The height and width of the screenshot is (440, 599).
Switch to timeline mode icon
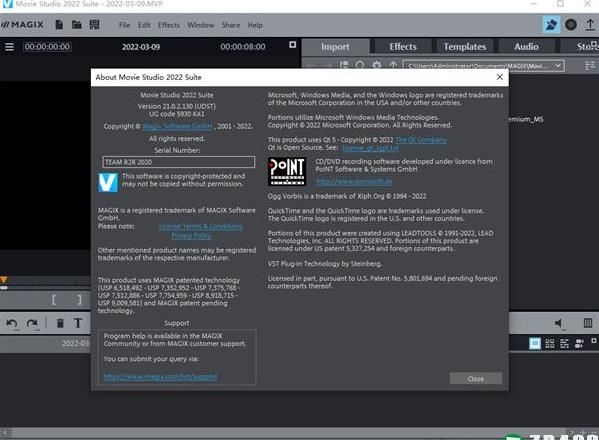coord(564,343)
